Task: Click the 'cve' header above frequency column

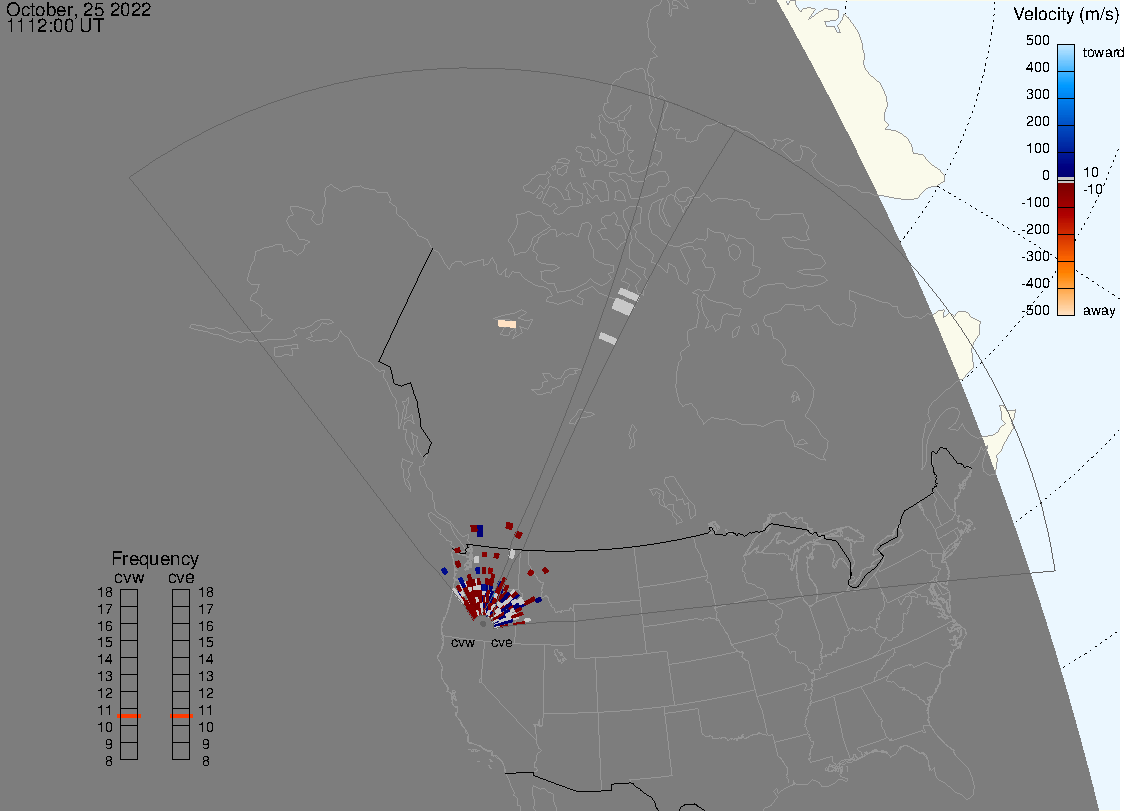Action: [181, 576]
